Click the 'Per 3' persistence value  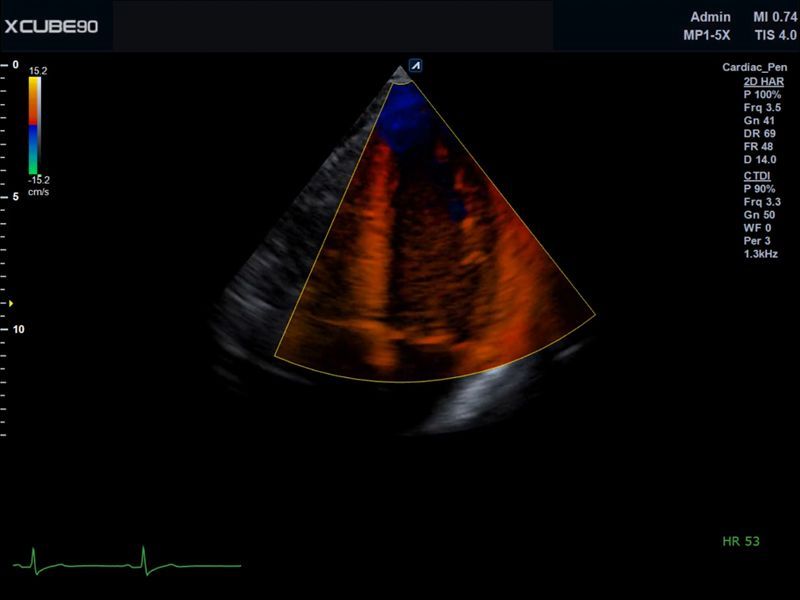point(757,241)
